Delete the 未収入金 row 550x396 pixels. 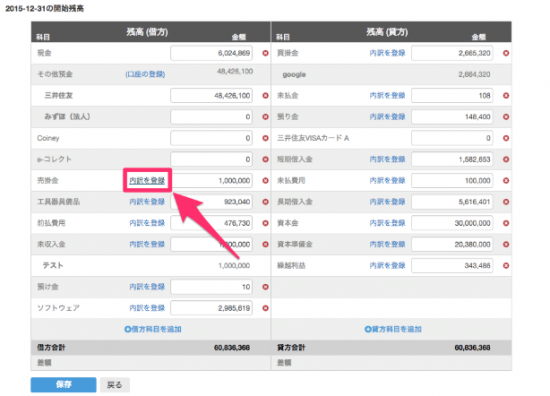coord(266,244)
